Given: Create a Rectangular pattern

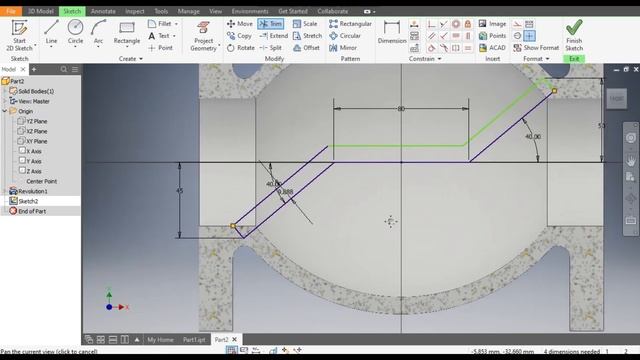Looking at the screenshot, I should (x=350, y=24).
